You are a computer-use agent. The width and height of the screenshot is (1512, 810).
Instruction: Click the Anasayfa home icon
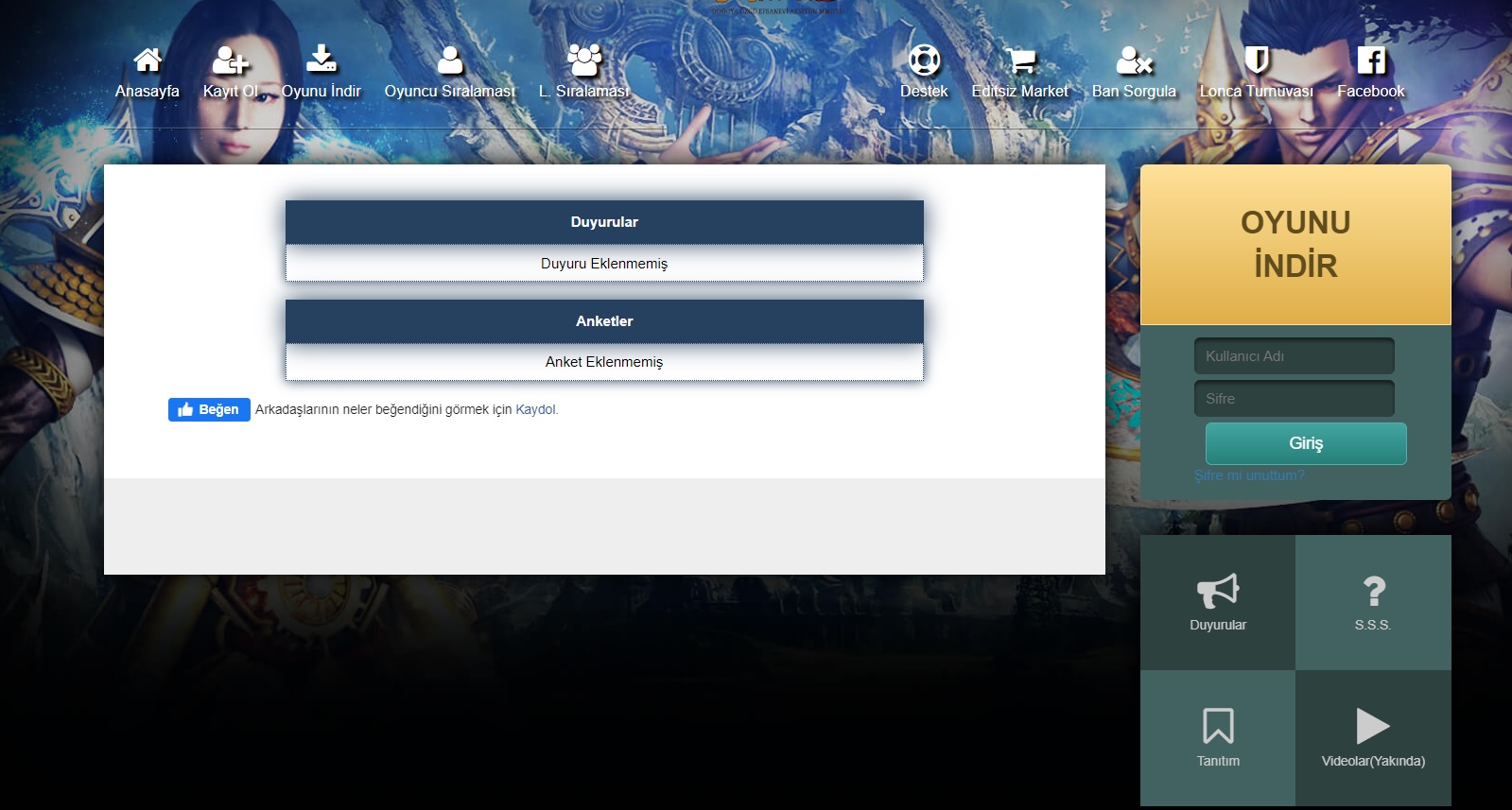click(148, 60)
